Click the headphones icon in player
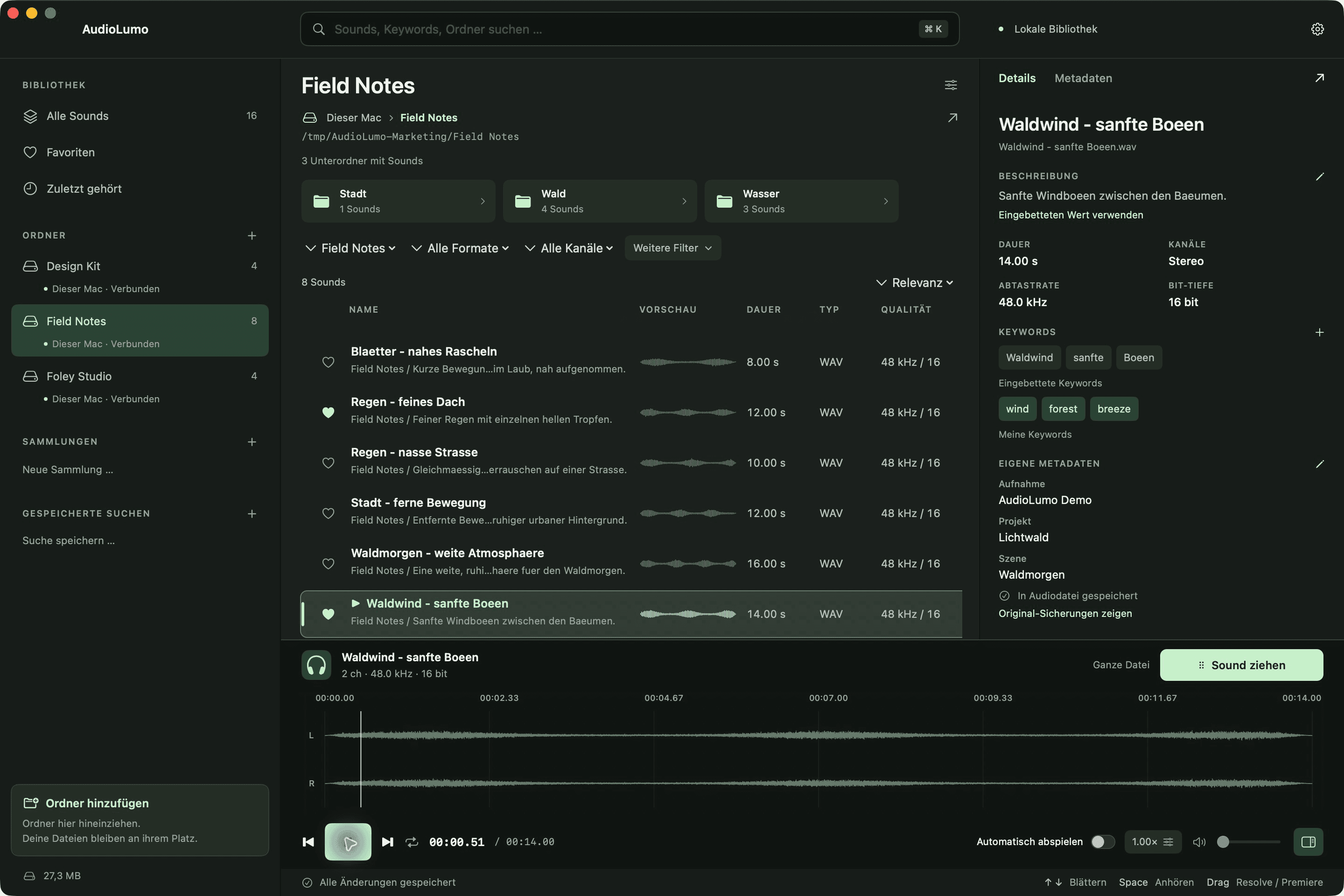The height and width of the screenshot is (896, 1344). tap(316, 665)
